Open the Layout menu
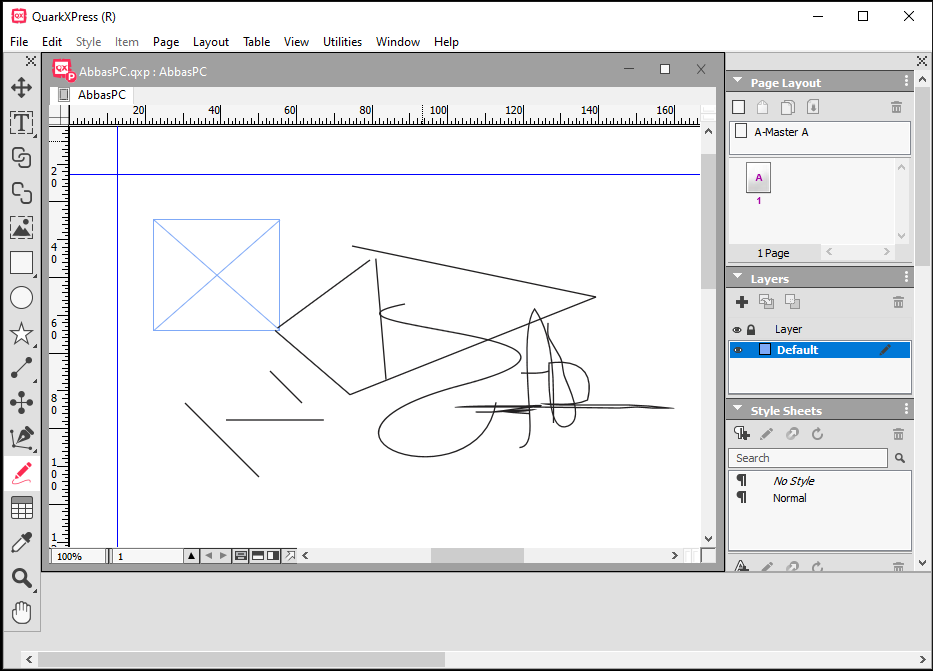This screenshot has height=671, width=933. 211,42
